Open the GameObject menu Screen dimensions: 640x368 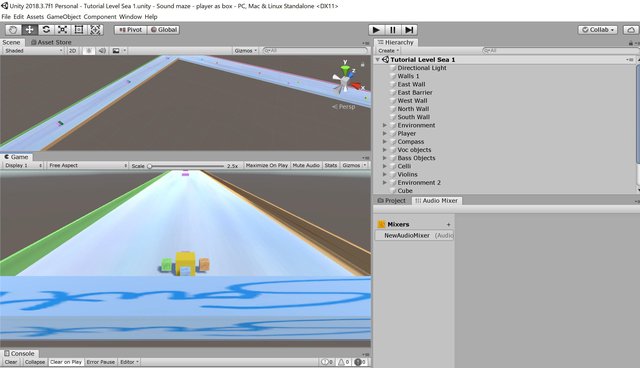pyautogui.click(x=63, y=17)
